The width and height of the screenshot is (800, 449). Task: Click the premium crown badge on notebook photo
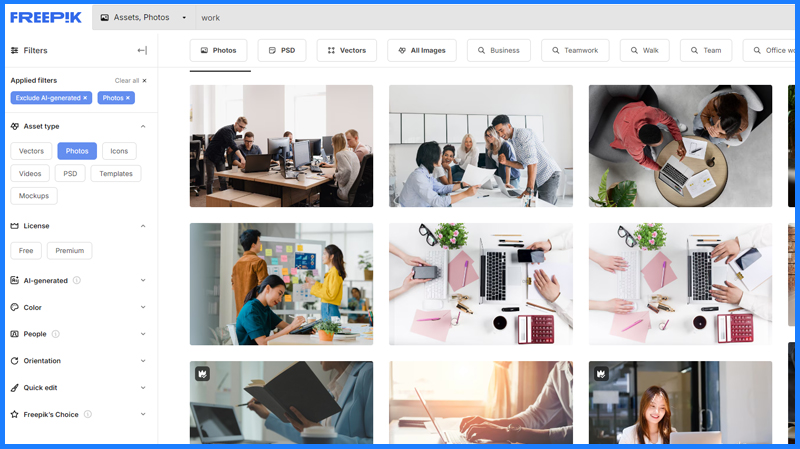click(203, 374)
